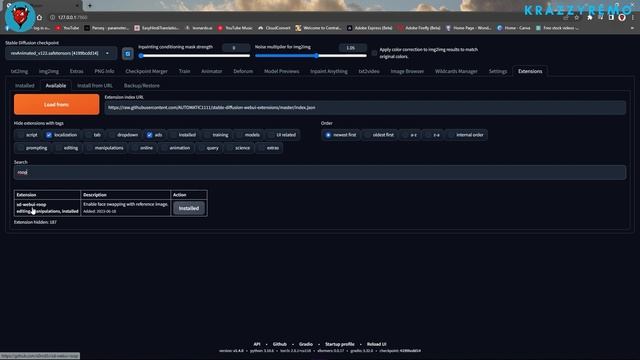Image resolution: width=640 pixels, height=360 pixels.
Task: Uncheck the ads tag checkbox
Action: point(150,135)
